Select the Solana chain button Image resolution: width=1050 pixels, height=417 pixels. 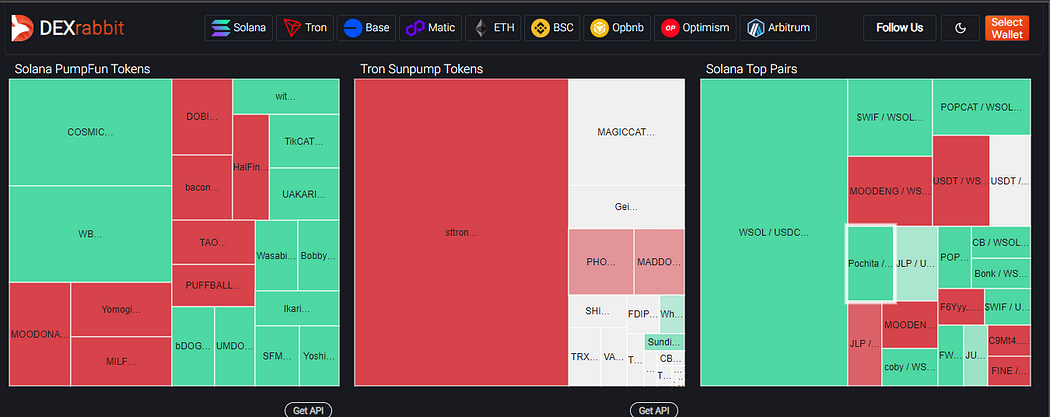238,28
